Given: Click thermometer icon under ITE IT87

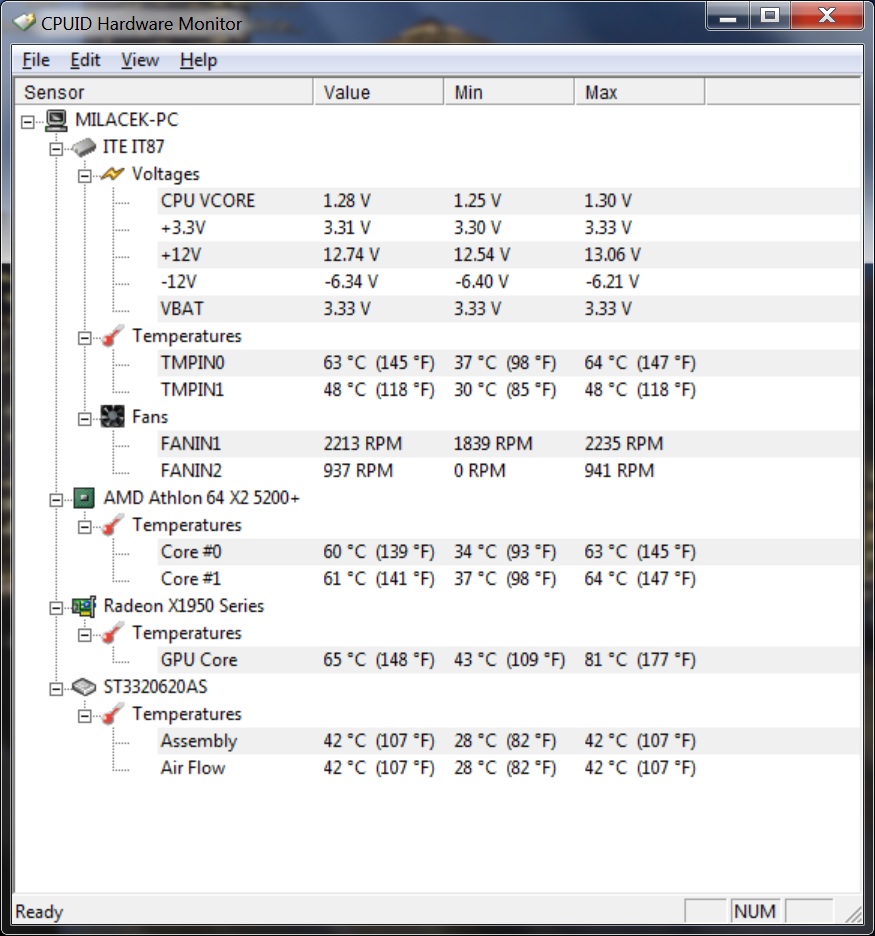Looking at the screenshot, I should click(112, 336).
